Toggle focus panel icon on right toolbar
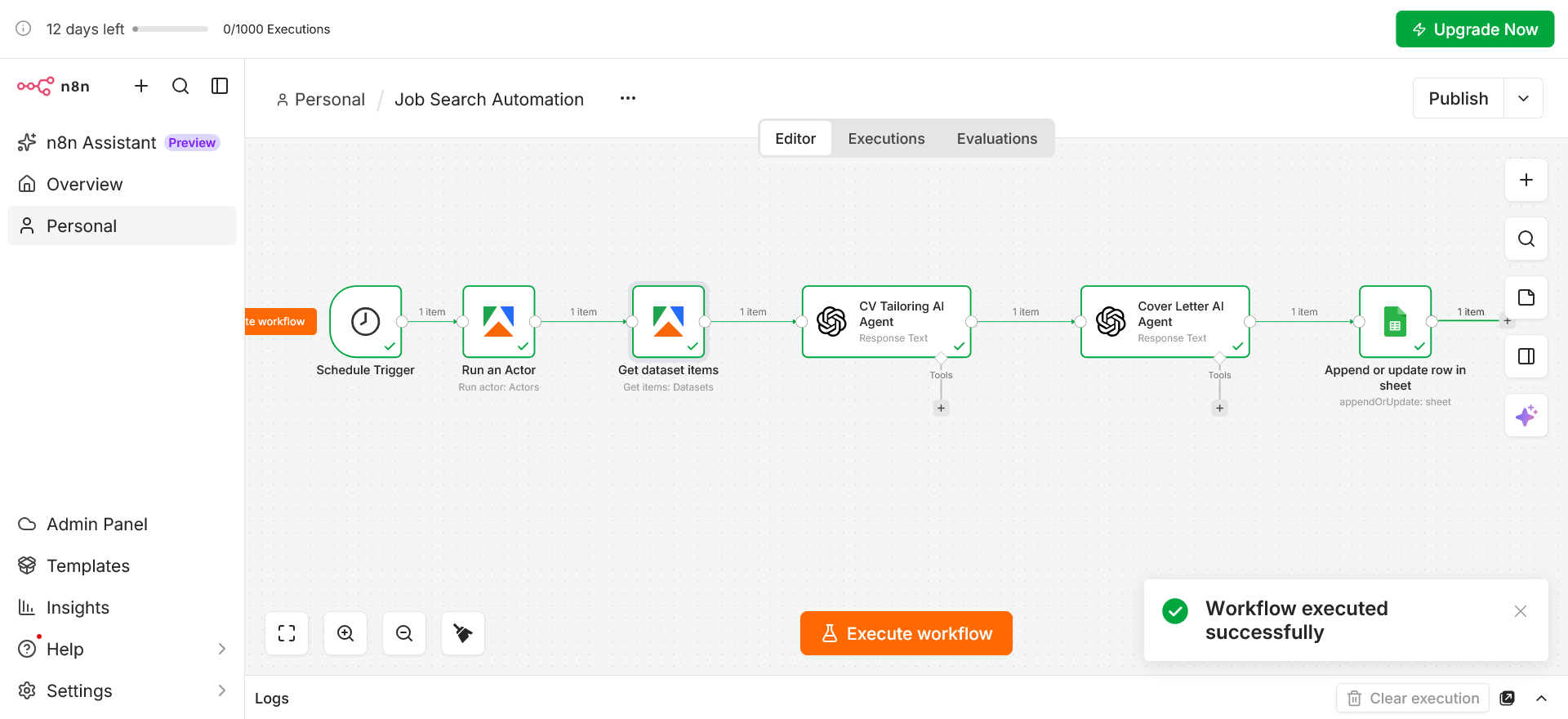Screen dimensions: 1568x719 coord(1526,356)
